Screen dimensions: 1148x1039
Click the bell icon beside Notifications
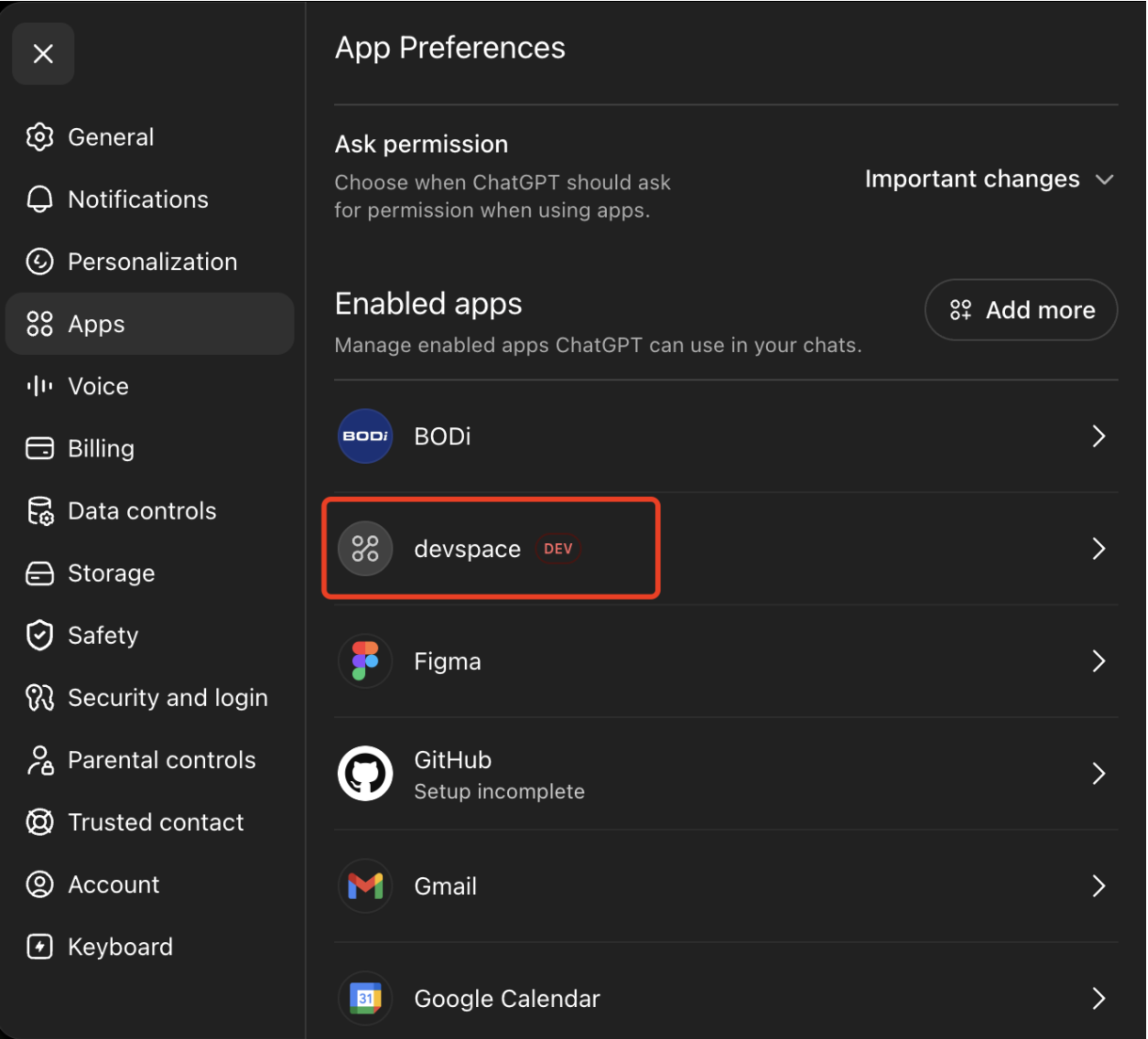click(x=40, y=200)
